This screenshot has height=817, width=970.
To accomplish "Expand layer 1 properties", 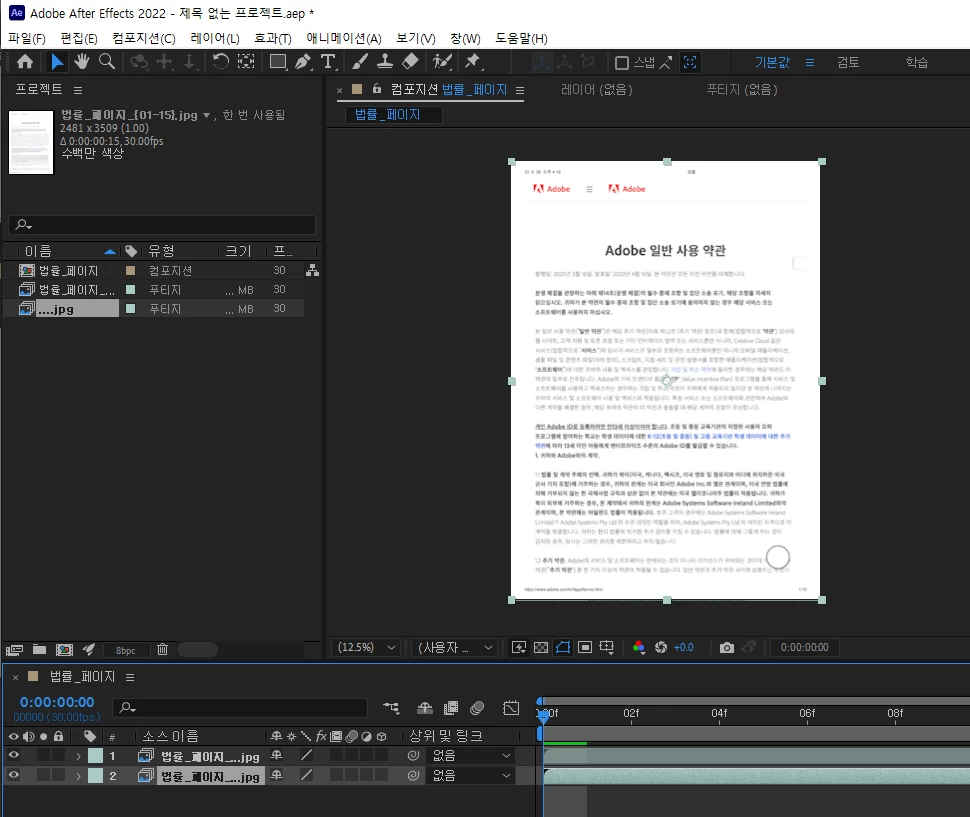I will [x=79, y=756].
